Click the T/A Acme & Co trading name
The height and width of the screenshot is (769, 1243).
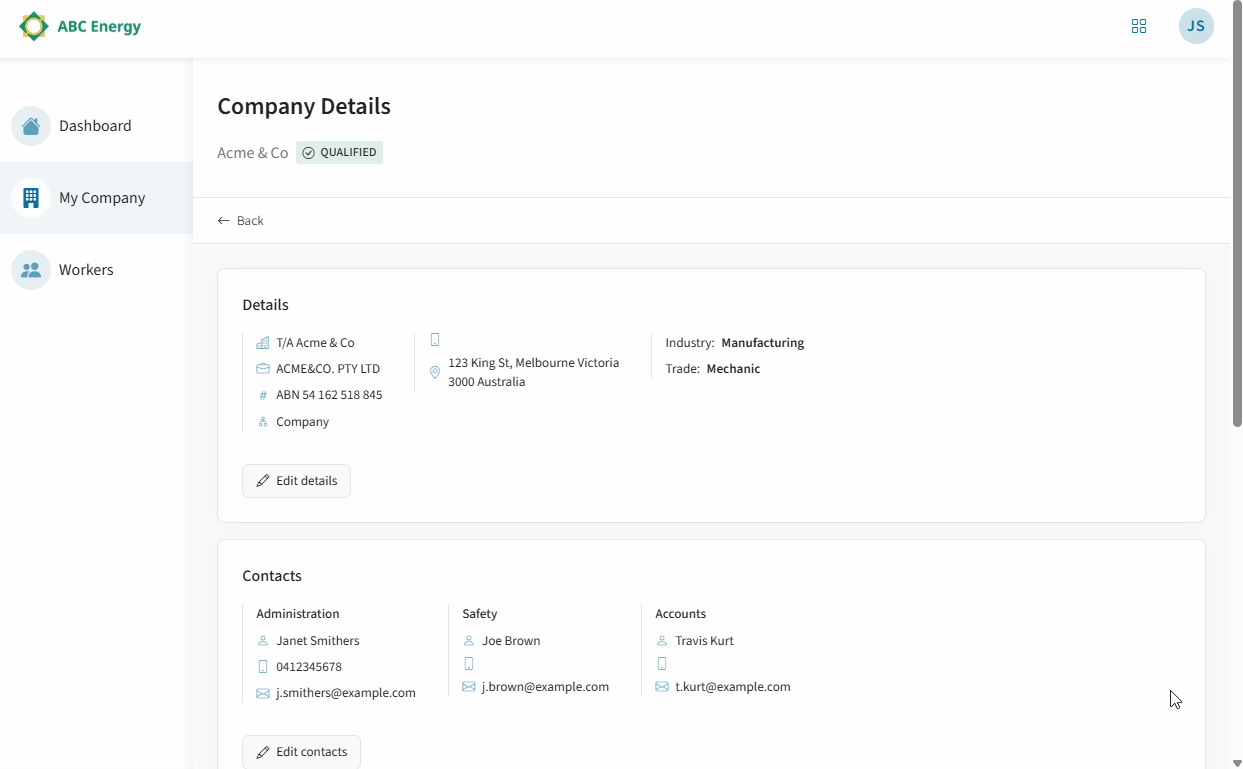pyautogui.click(x=315, y=343)
